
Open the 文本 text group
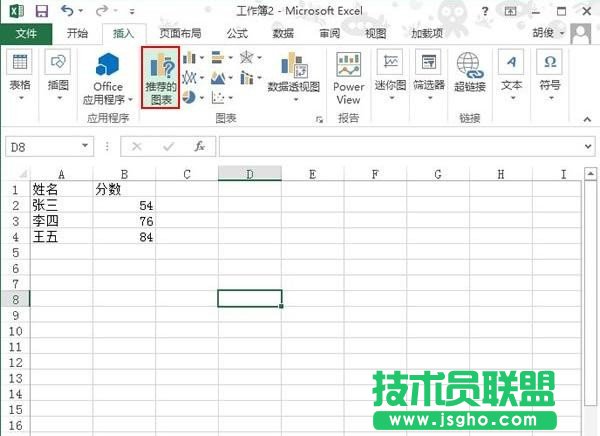tap(512, 76)
